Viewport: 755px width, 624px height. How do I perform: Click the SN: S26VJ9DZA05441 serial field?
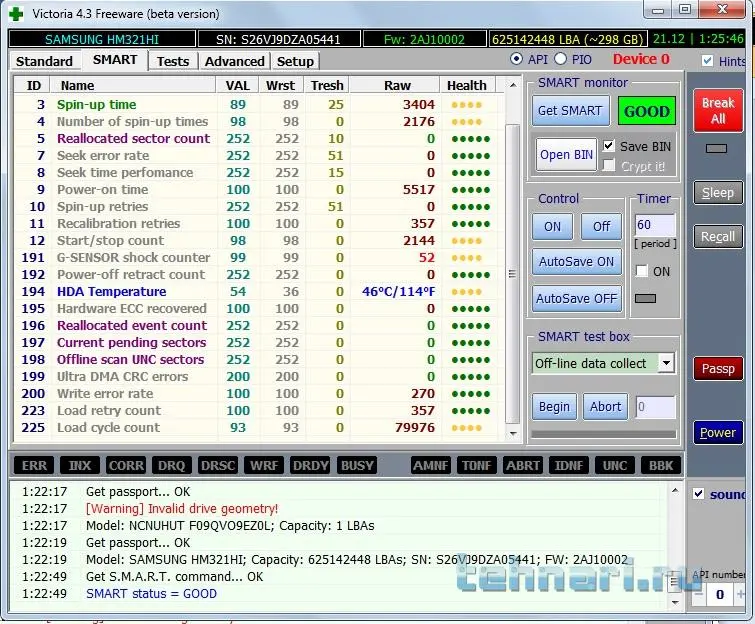279,39
